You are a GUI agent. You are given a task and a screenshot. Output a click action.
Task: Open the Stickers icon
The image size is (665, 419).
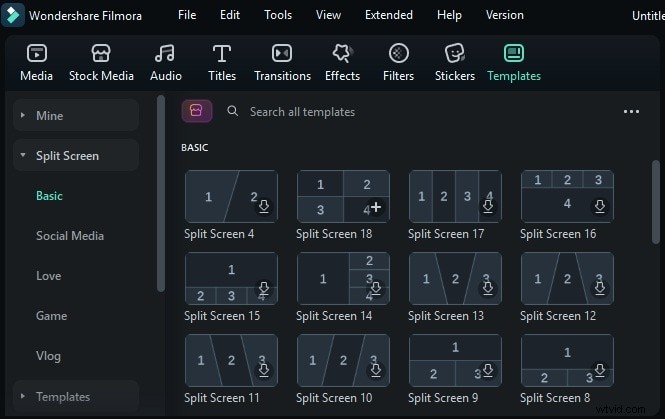(455, 54)
